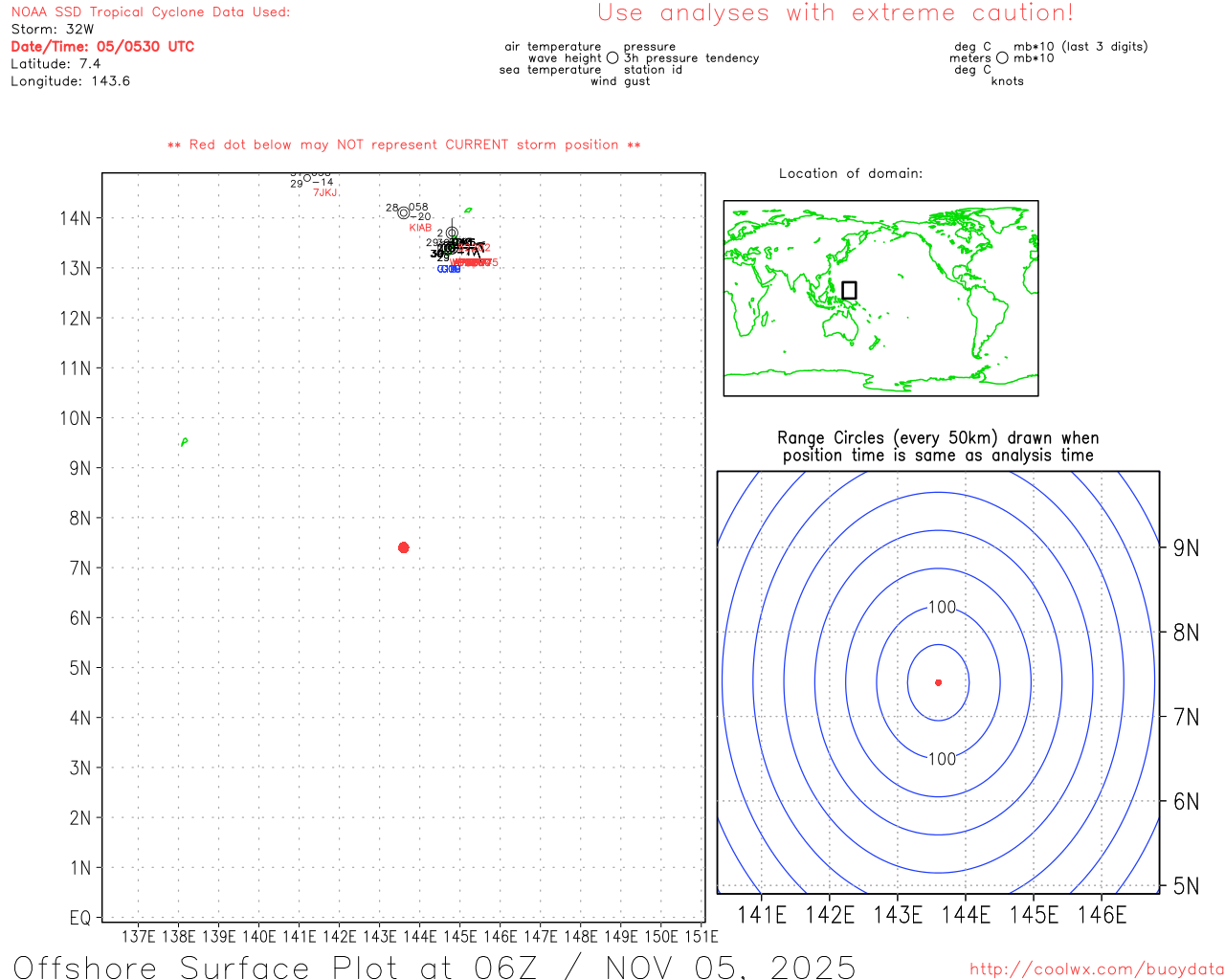Click the 'Storm: 32W' text
This screenshot has width=1225, height=980.
(x=53, y=30)
